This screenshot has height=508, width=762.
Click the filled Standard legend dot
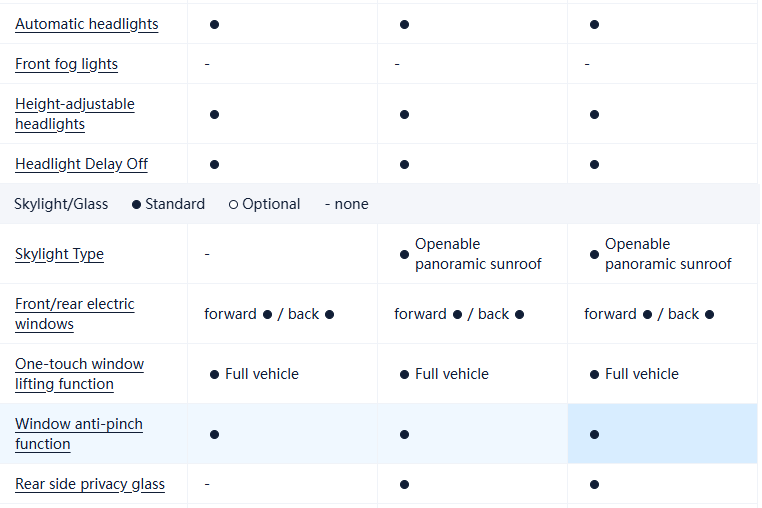click(136, 204)
